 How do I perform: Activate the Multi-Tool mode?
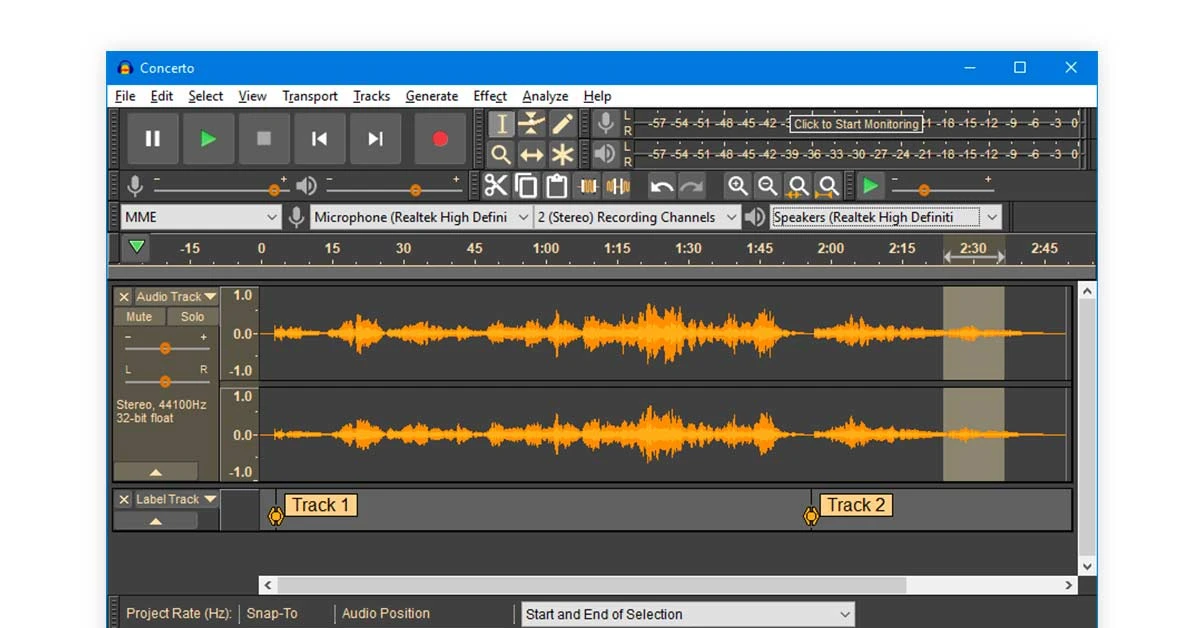pos(564,154)
